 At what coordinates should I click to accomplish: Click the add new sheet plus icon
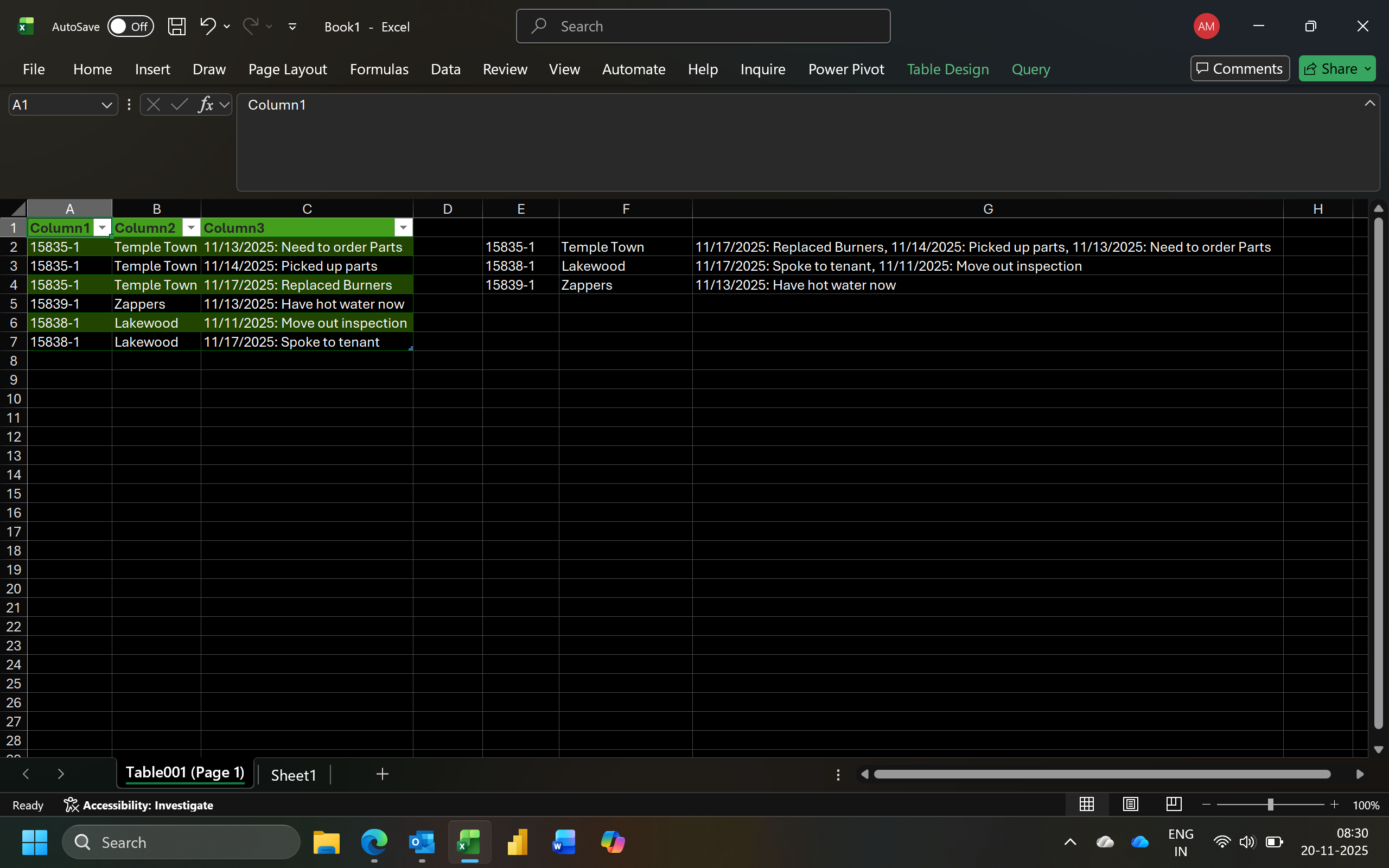click(x=383, y=775)
